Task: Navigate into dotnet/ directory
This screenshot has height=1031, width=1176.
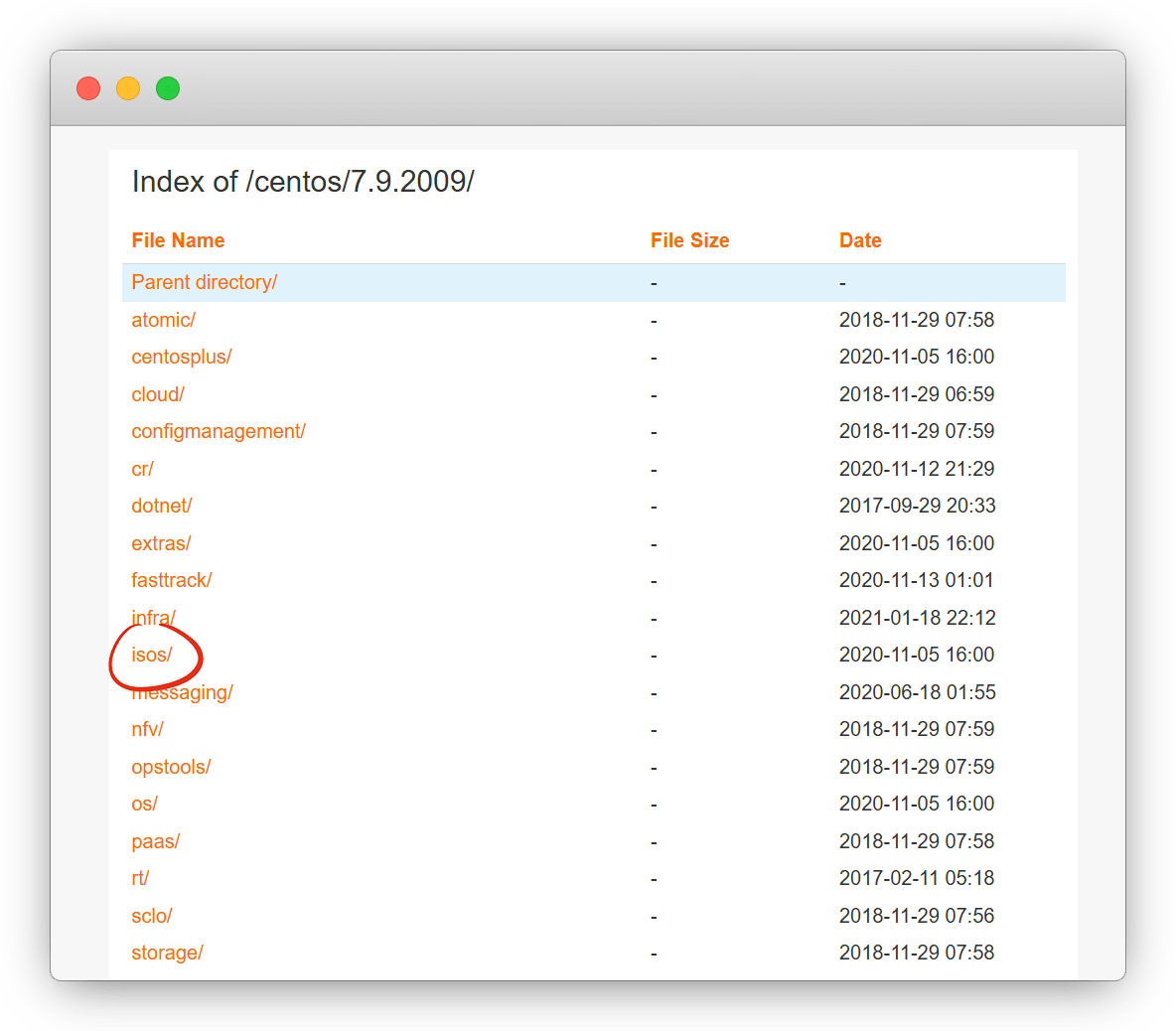Action: 161,506
